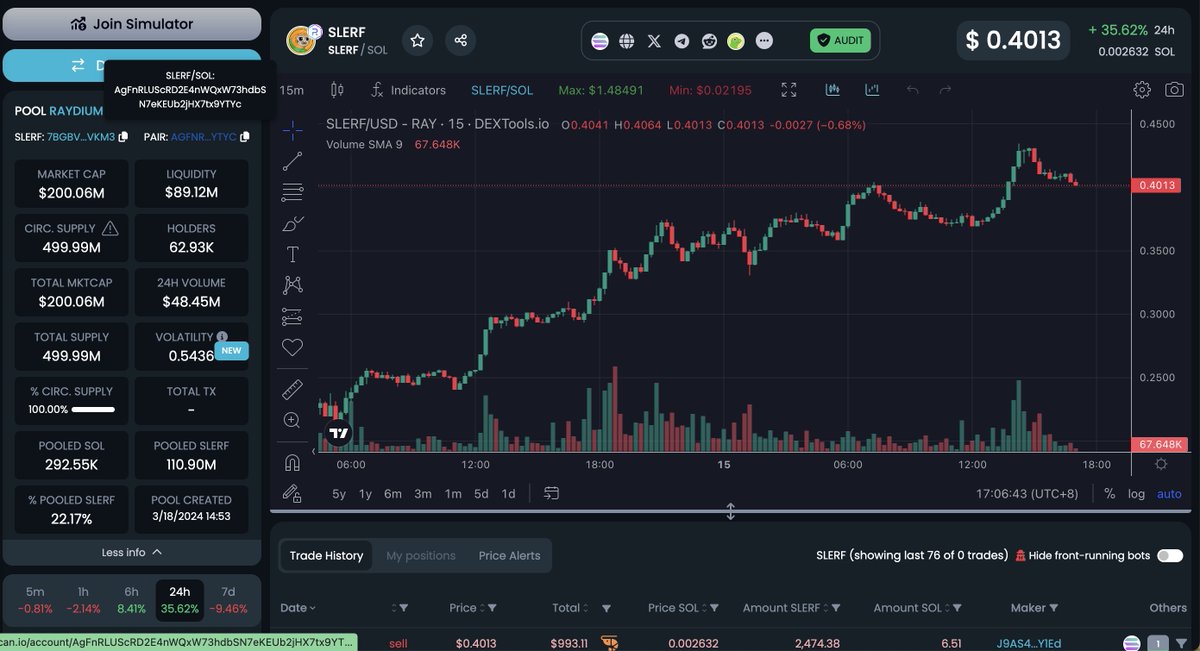This screenshot has height=651, width=1200.
Task: Open the chart settings gear
Action: (x=1142, y=90)
